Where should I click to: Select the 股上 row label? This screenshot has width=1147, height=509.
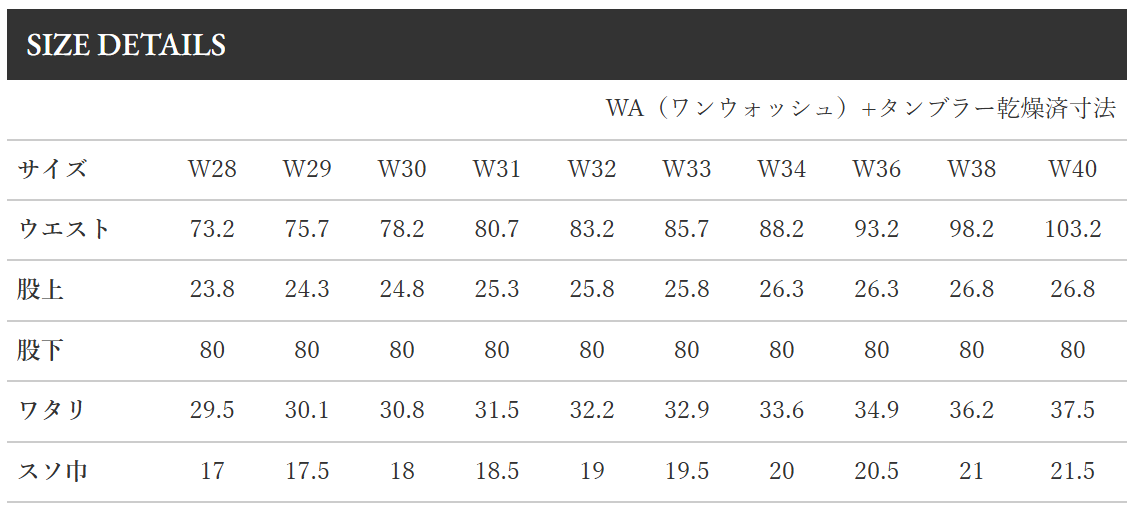[41, 290]
